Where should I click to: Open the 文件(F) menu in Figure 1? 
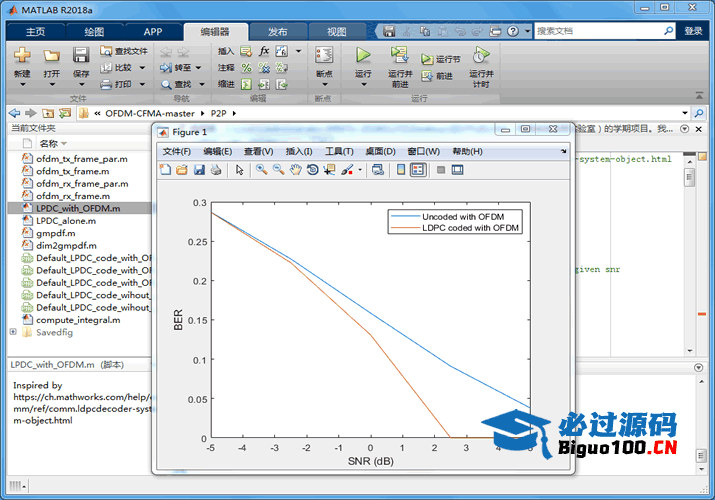point(176,151)
